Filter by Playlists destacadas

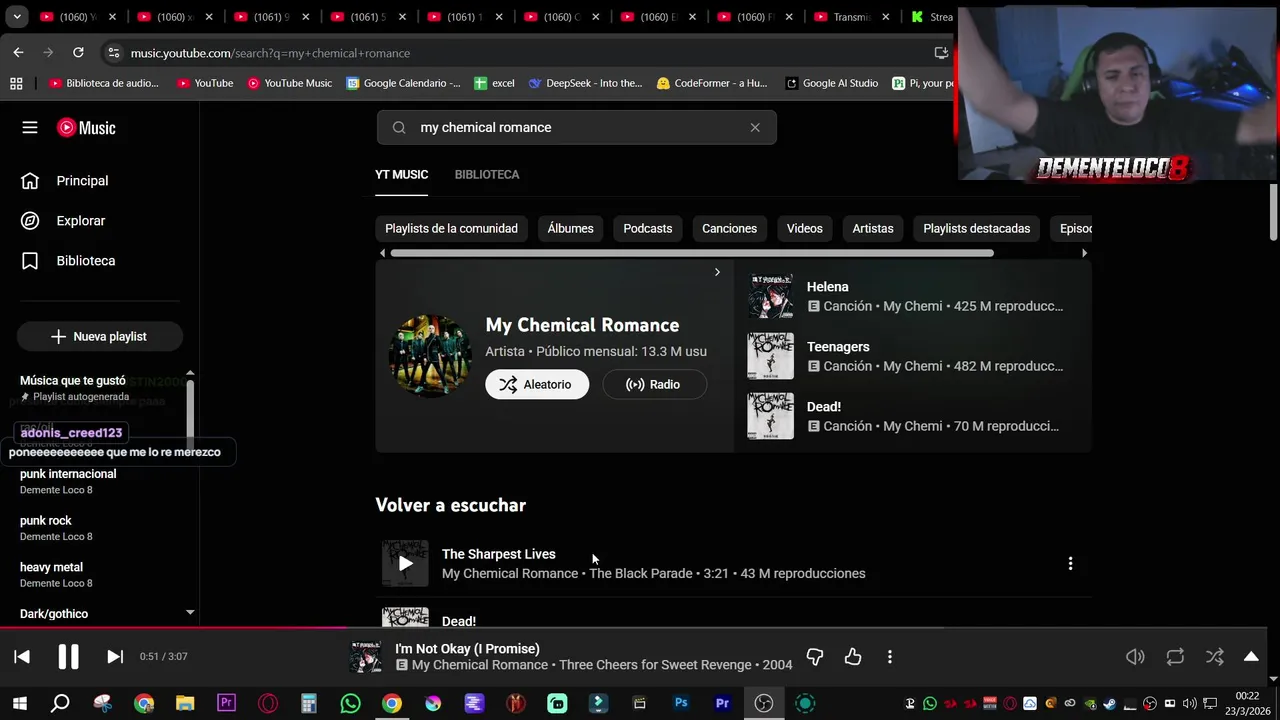[976, 229]
